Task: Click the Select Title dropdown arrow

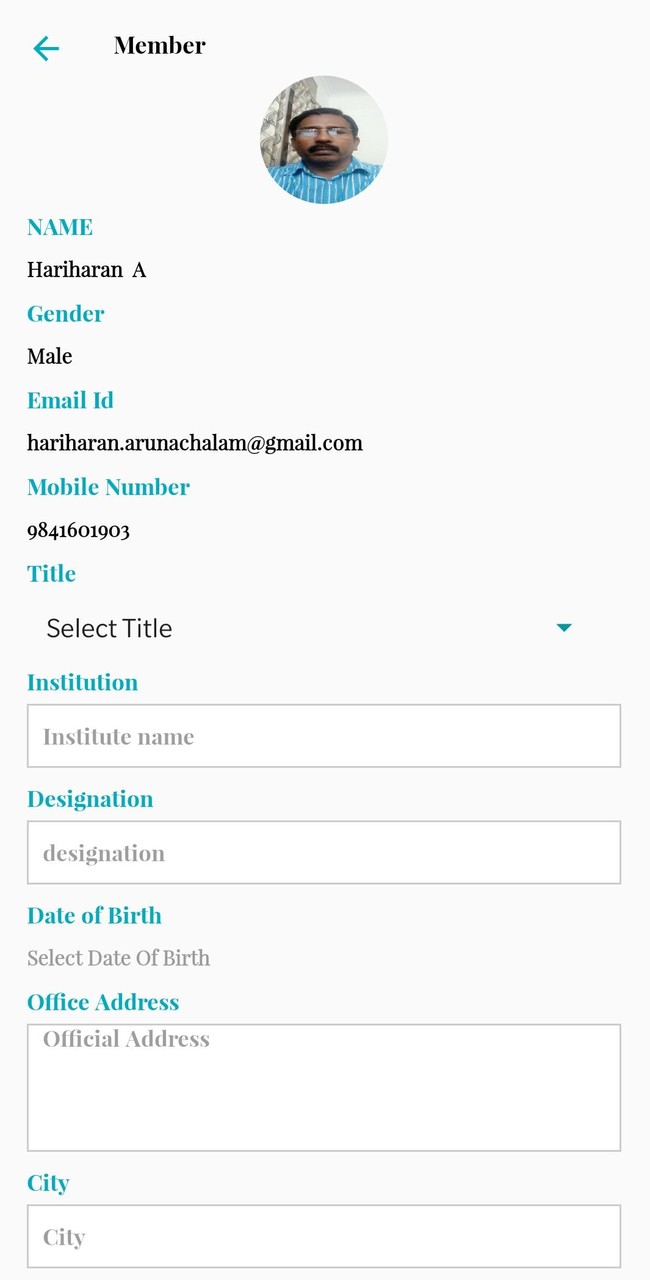Action: pyautogui.click(x=563, y=628)
